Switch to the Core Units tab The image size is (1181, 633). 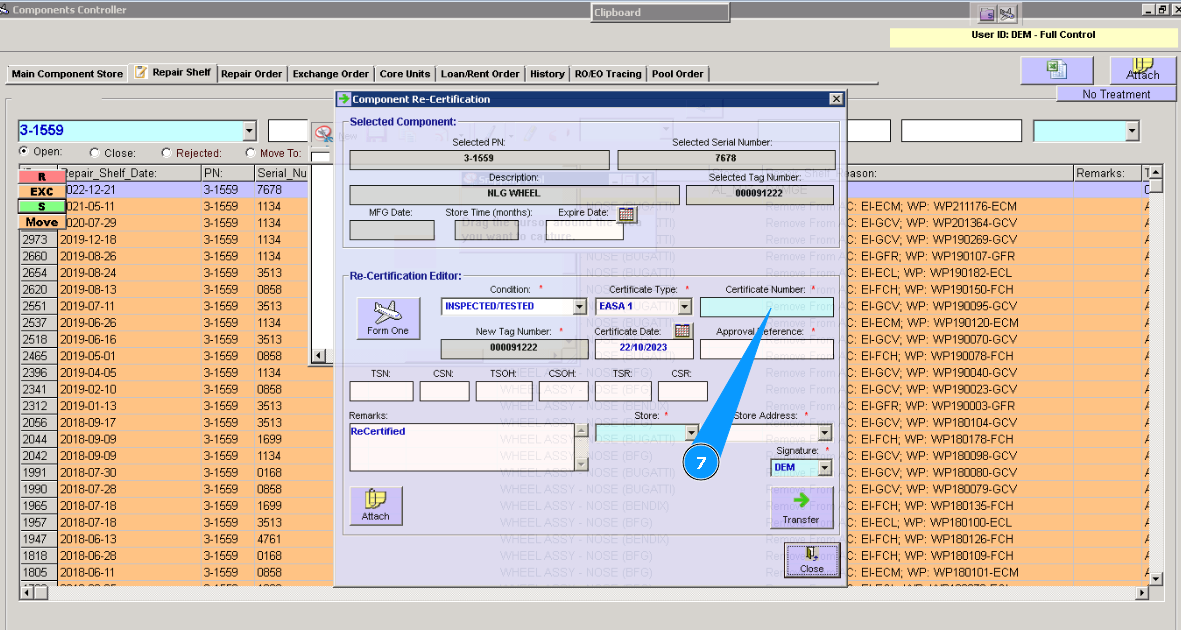(404, 74)
